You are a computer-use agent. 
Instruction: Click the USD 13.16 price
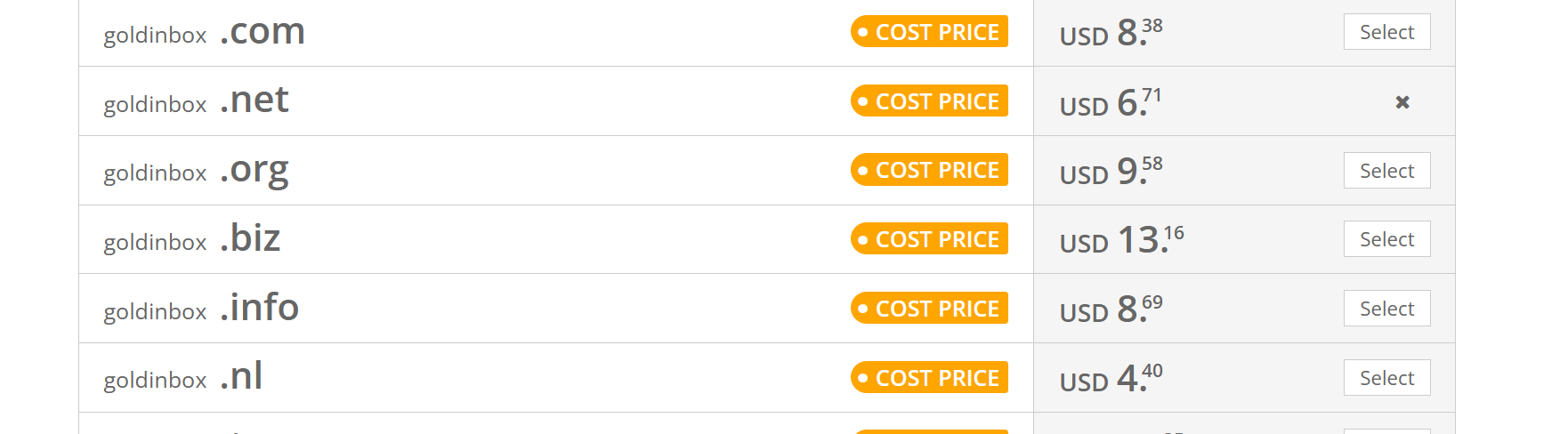1122,240
